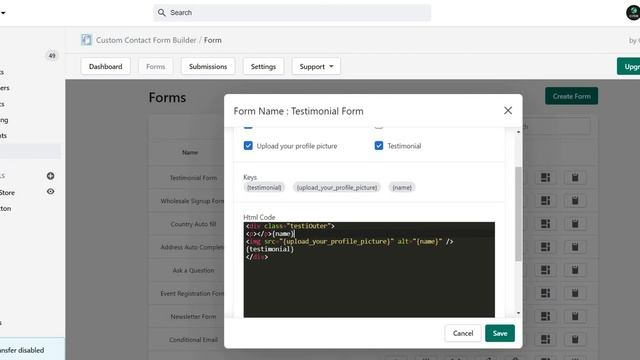
Task: Click the trash icon in Address Auto Complete row
Action: [575, 247]
